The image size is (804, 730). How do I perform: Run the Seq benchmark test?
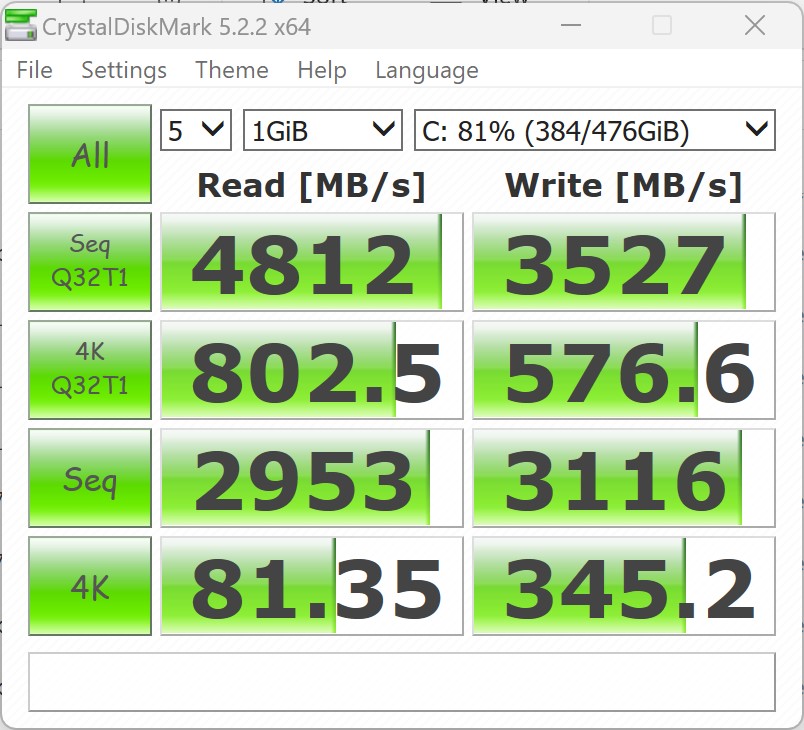pyautogui.click(x=90, y=478)
